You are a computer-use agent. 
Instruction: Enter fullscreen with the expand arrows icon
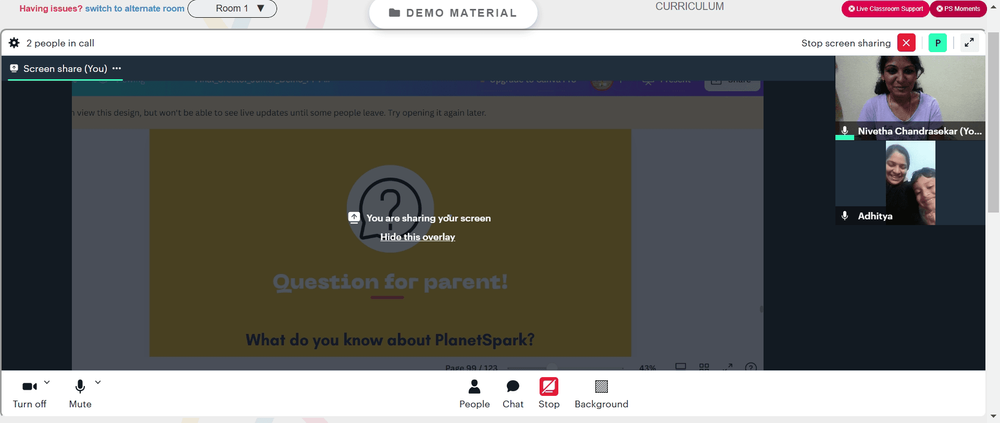[969, 43]
